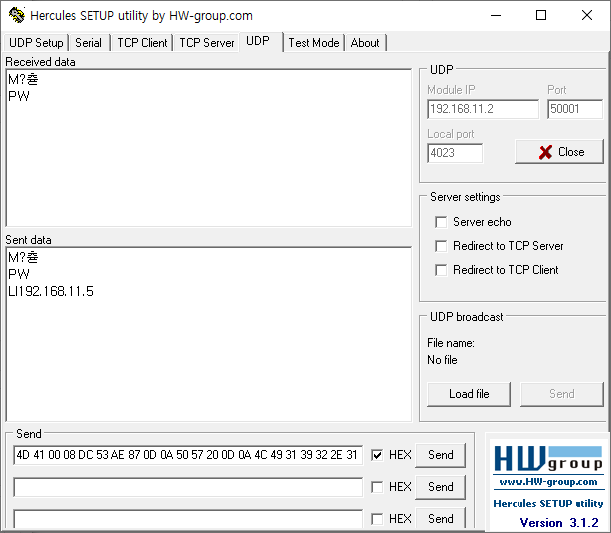This screenshot has width=611, height=533.
Task: Enable HEX for the second send line
Action: (377, 487)
